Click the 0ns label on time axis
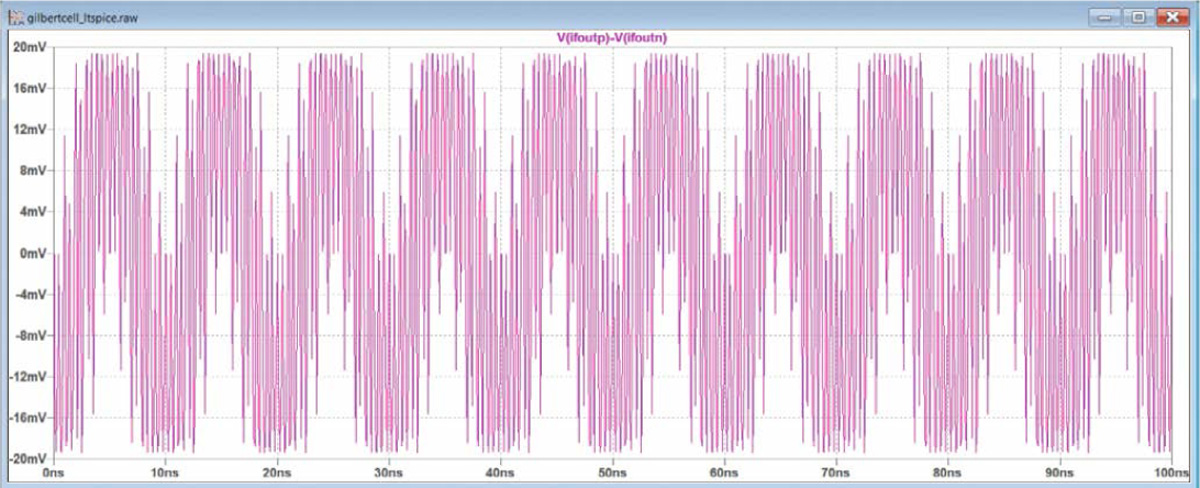This screenshot has height=488, width=1200. pyautogui.click(x=54, y=471)
